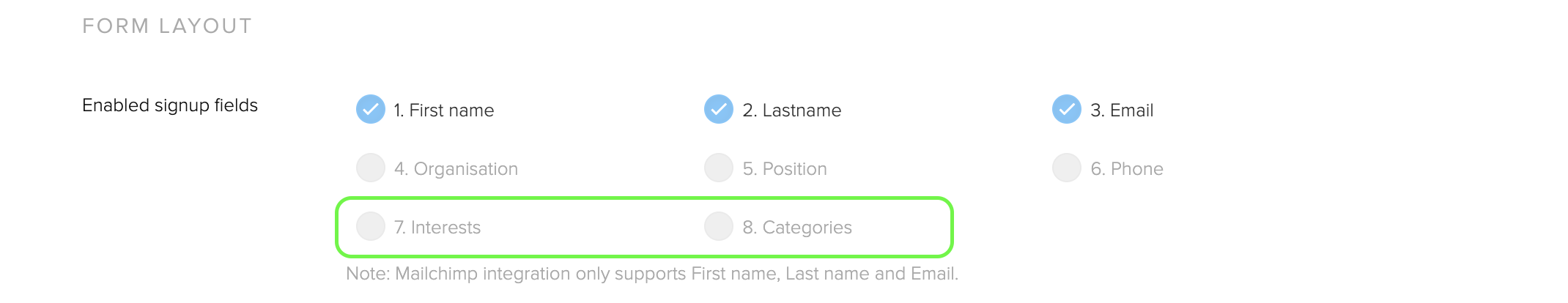Screen dimensions: 1568x303
Task: Click the FORM LAYOUT section heading
Action: tap(167, 26)
